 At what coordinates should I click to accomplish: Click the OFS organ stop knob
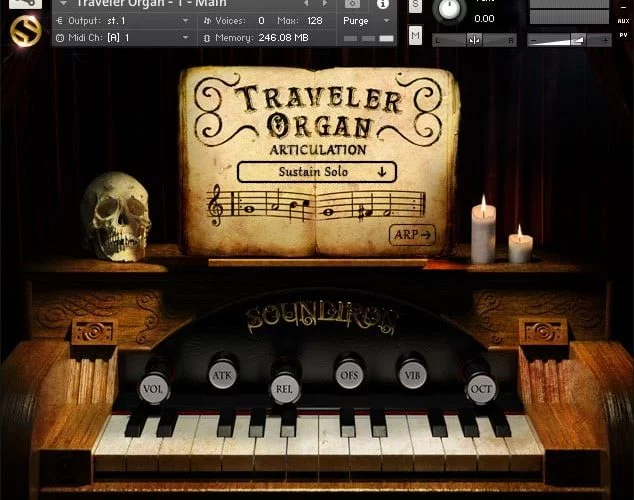[x=349, y=375]
